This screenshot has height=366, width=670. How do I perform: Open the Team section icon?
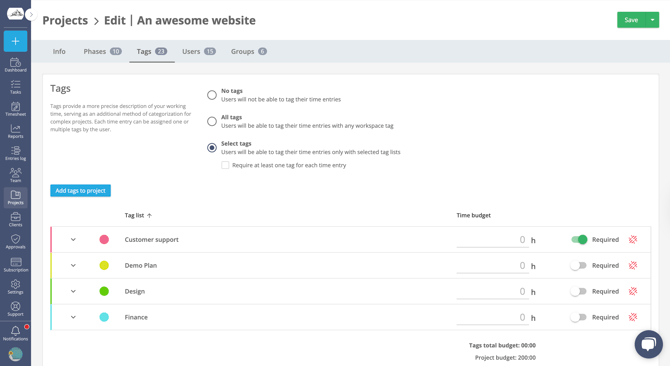15,175
